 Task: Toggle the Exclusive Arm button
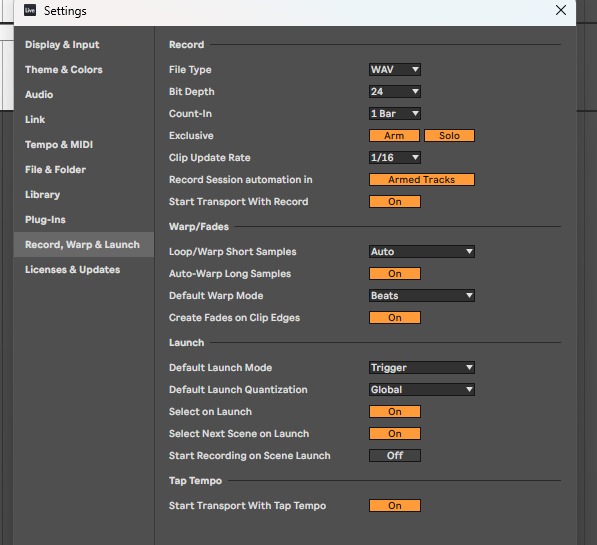[394, 136]
